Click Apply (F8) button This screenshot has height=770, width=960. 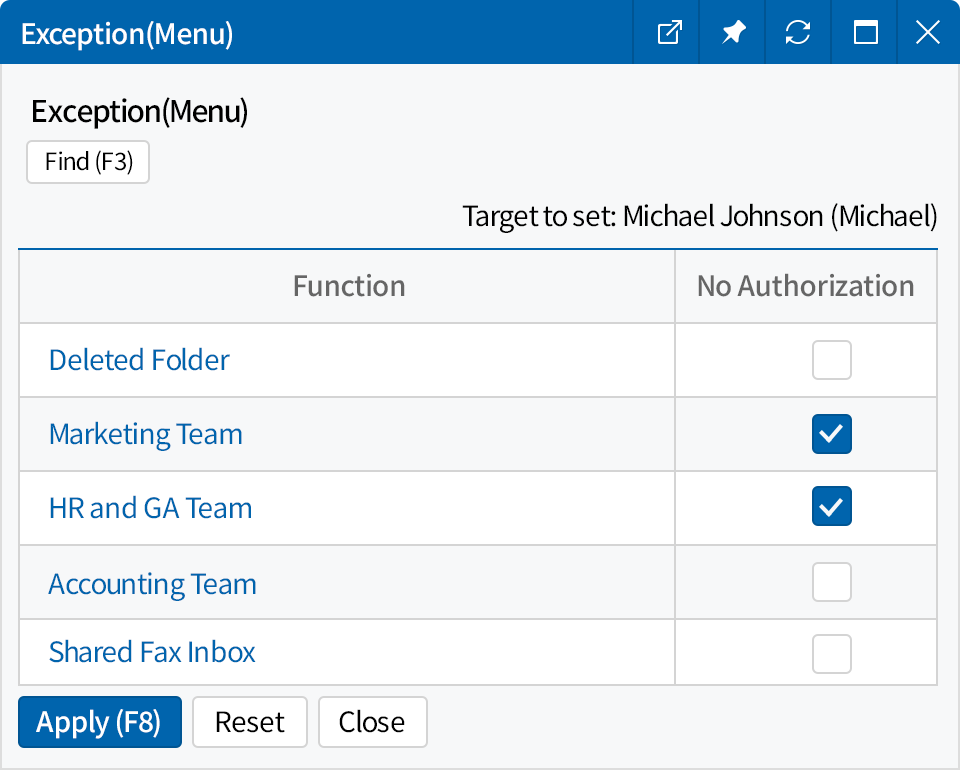(x=100, y=722)
